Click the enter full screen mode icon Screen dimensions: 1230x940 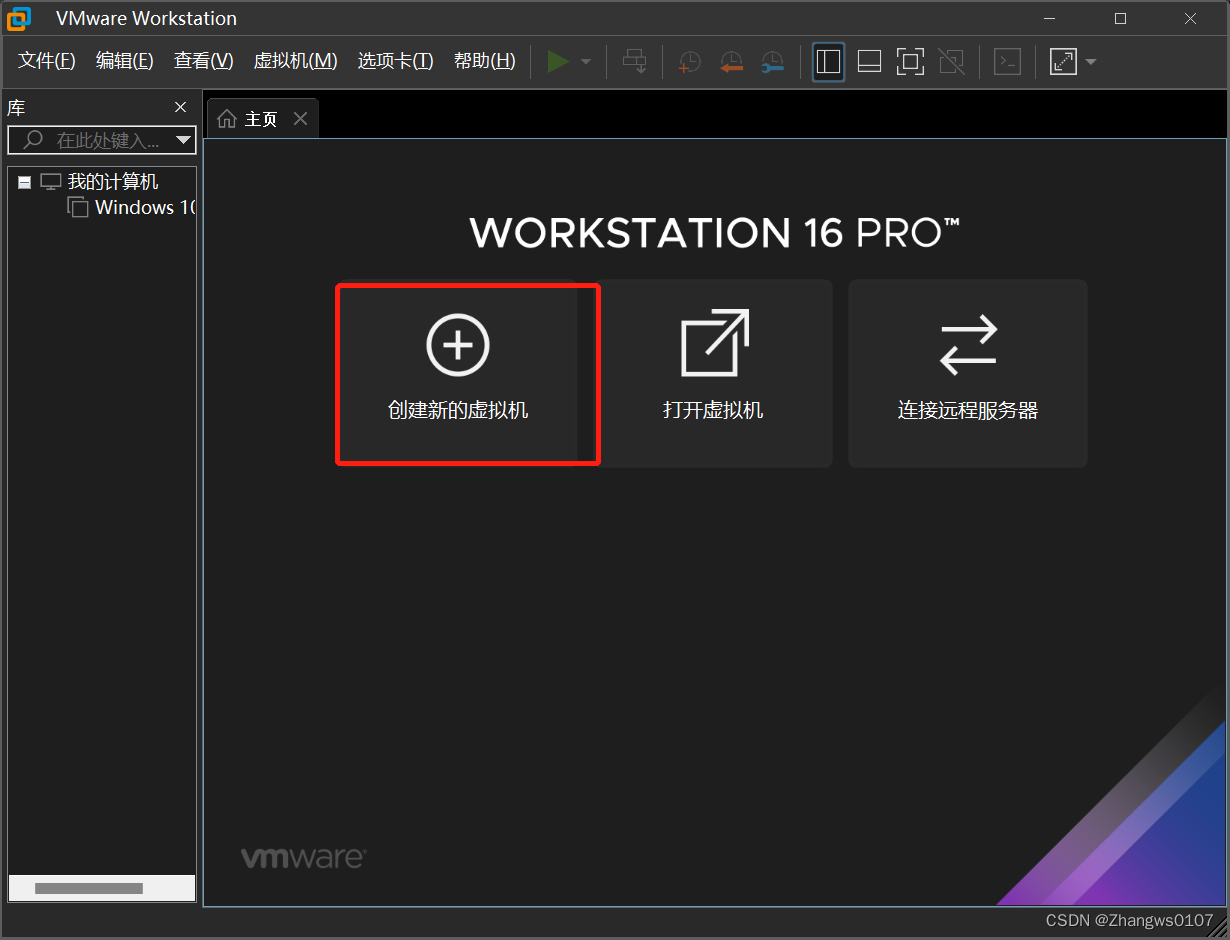coord(910,61)
